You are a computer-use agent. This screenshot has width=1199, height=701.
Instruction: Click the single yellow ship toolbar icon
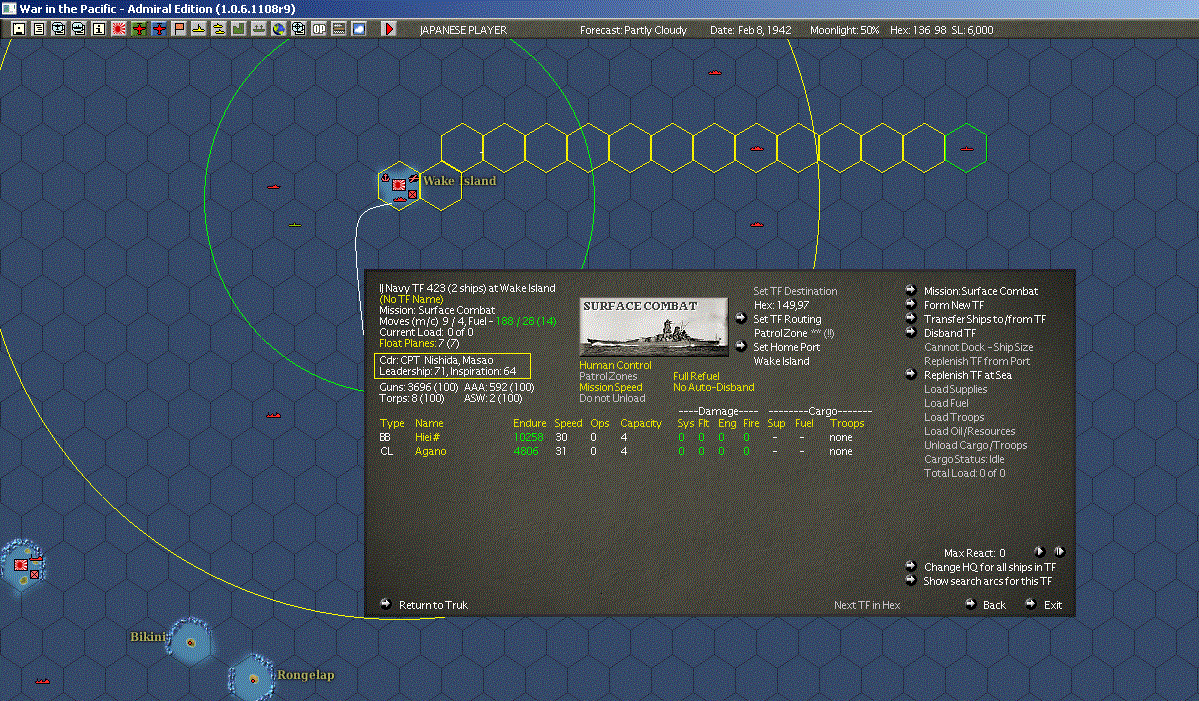[x=198, y=29]
